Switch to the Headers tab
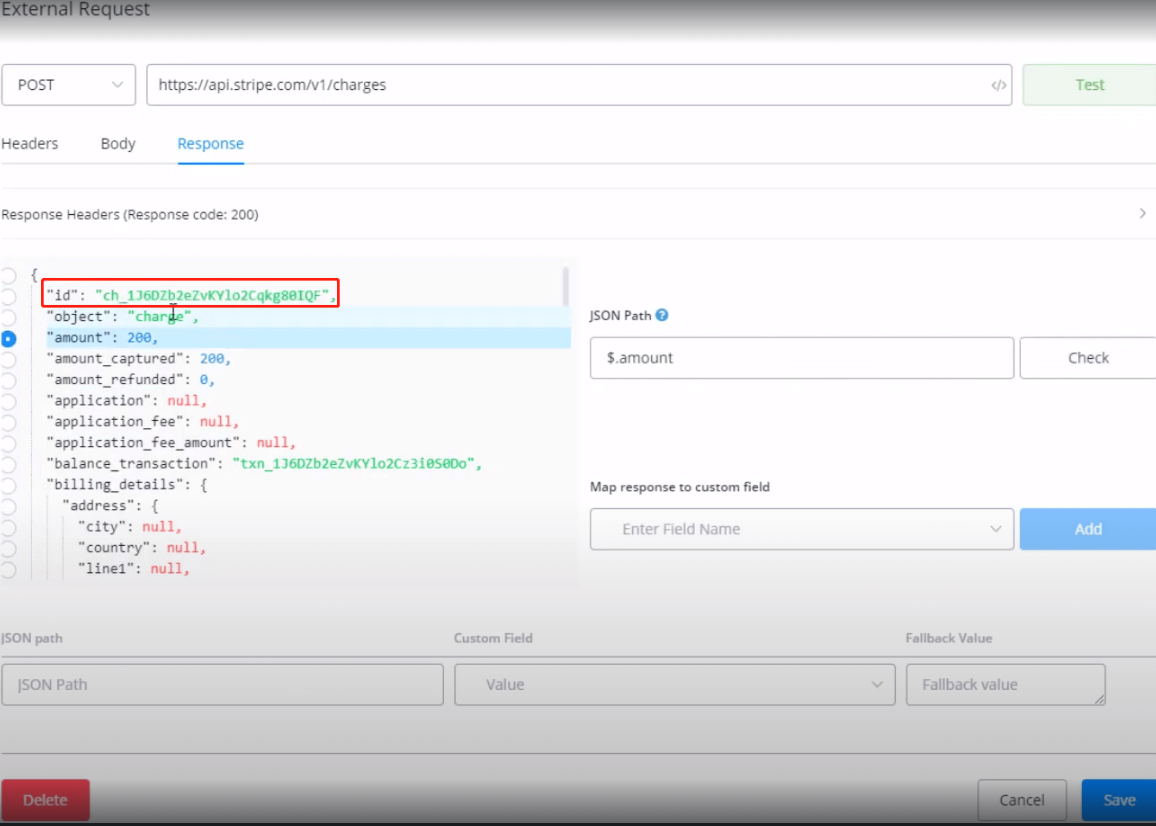Viewport: 1156px width, 826px height. pos(30,144)
